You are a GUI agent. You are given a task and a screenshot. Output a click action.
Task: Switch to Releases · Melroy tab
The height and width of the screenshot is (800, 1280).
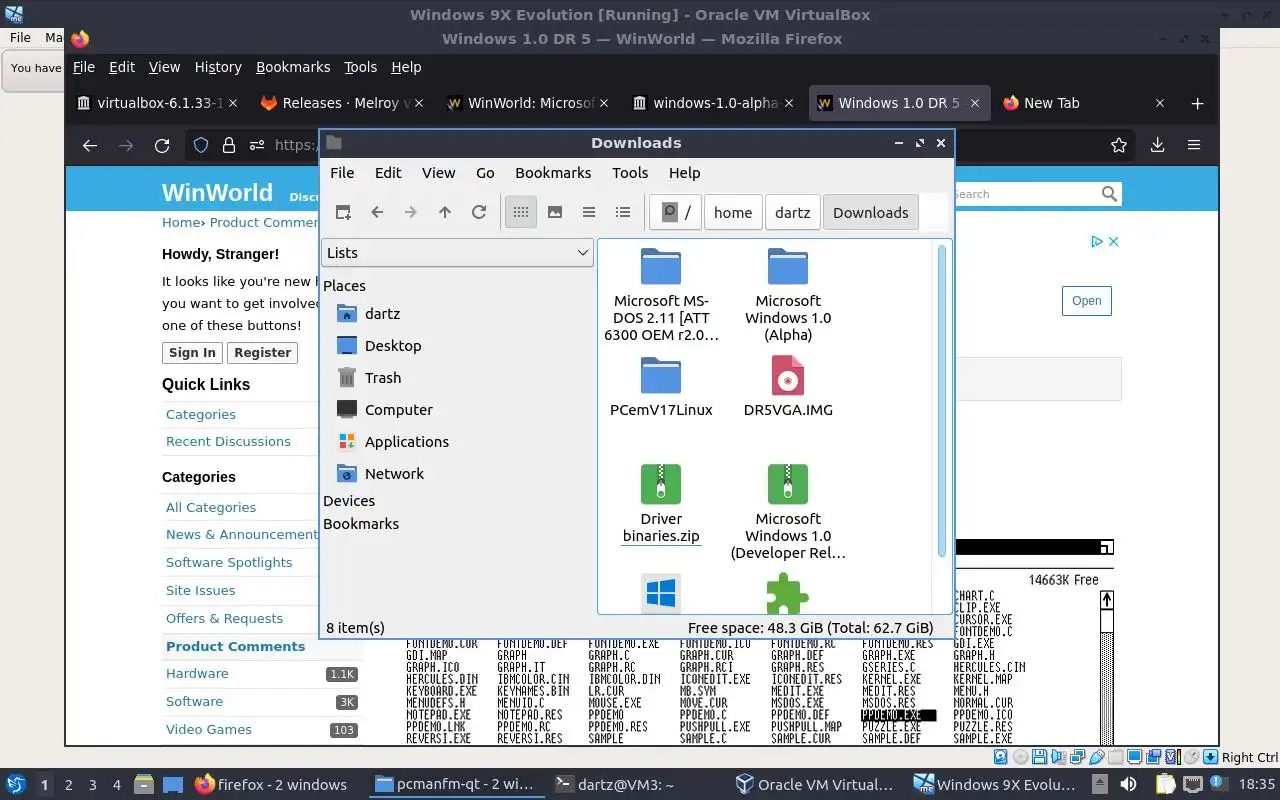[341, 103]
